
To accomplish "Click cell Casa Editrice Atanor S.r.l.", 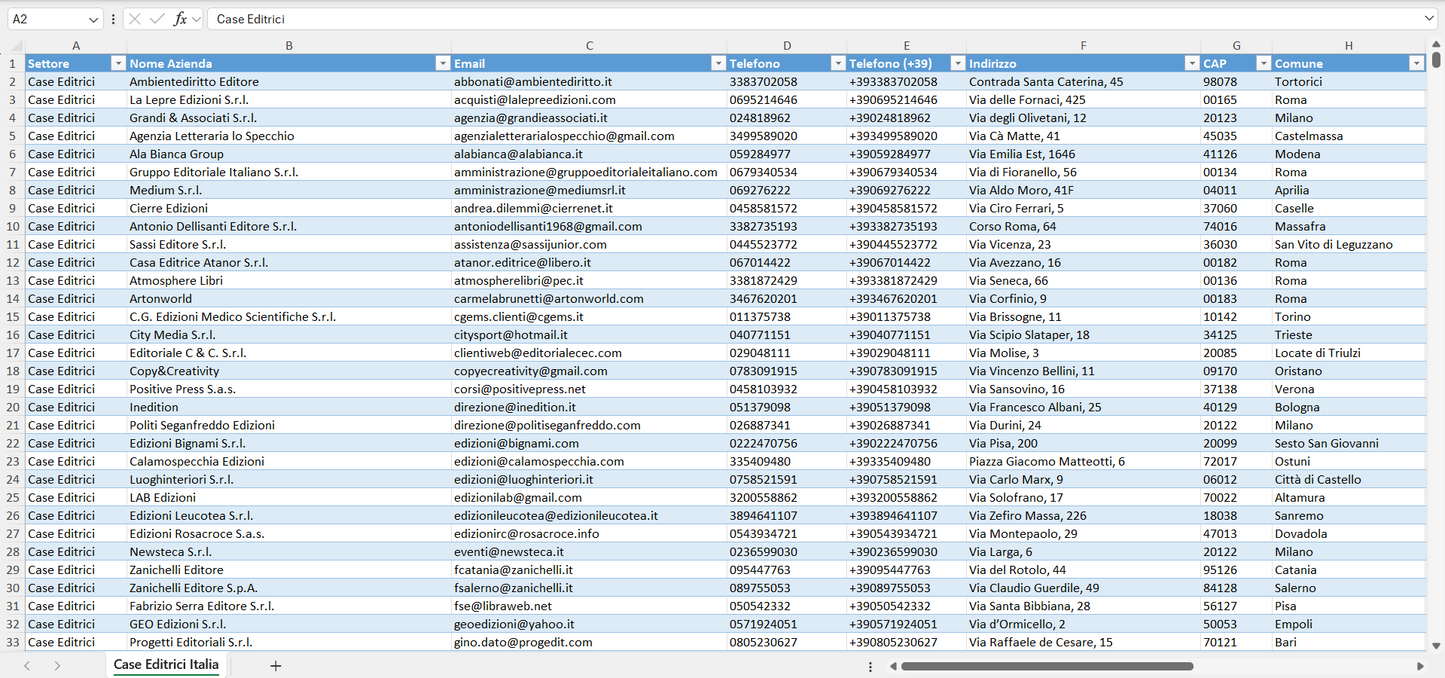I will 289,262.
